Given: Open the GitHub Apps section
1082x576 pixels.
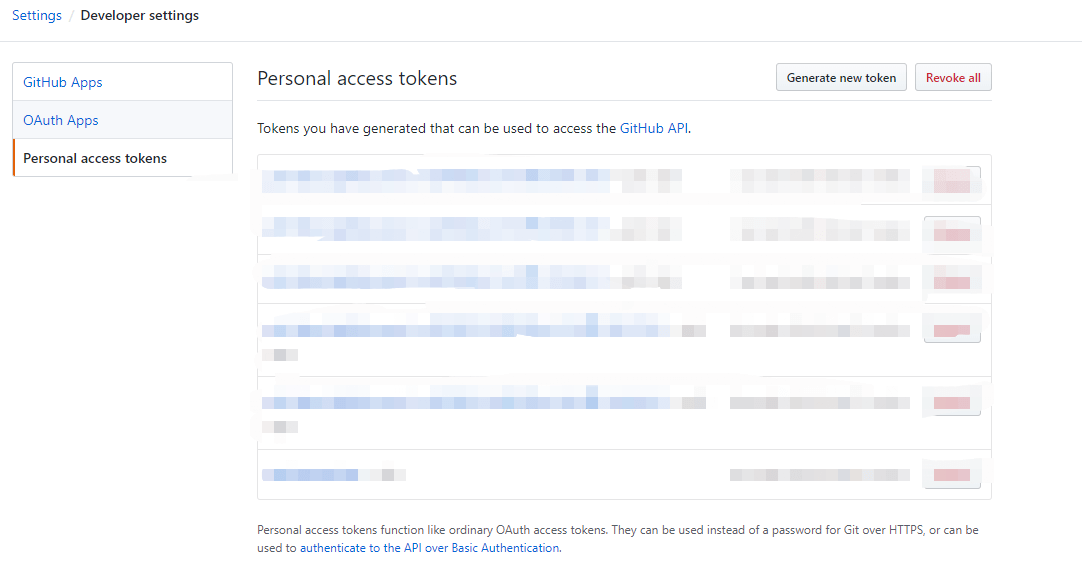Looking at the screenshot, I should click(x=62, y=82).
